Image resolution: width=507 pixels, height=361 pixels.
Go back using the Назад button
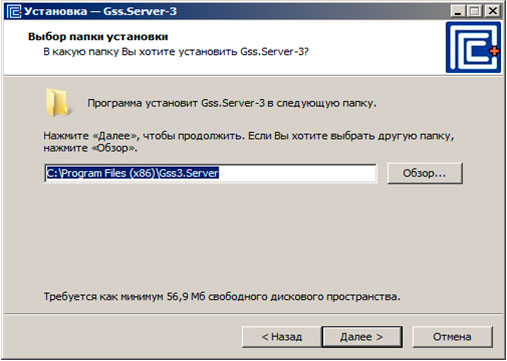282,337
